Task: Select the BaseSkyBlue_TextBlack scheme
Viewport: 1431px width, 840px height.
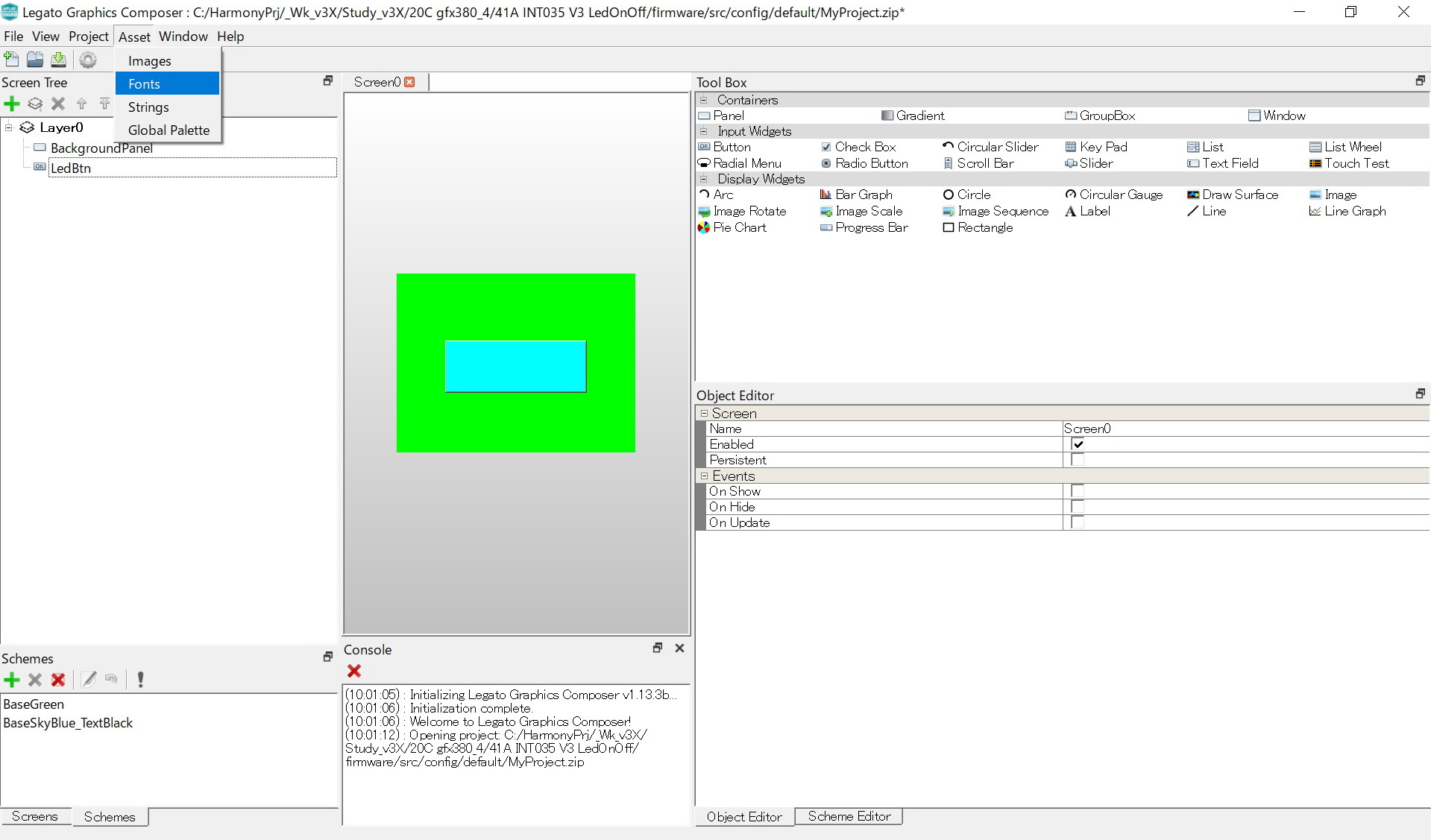Action: point(68,722)
